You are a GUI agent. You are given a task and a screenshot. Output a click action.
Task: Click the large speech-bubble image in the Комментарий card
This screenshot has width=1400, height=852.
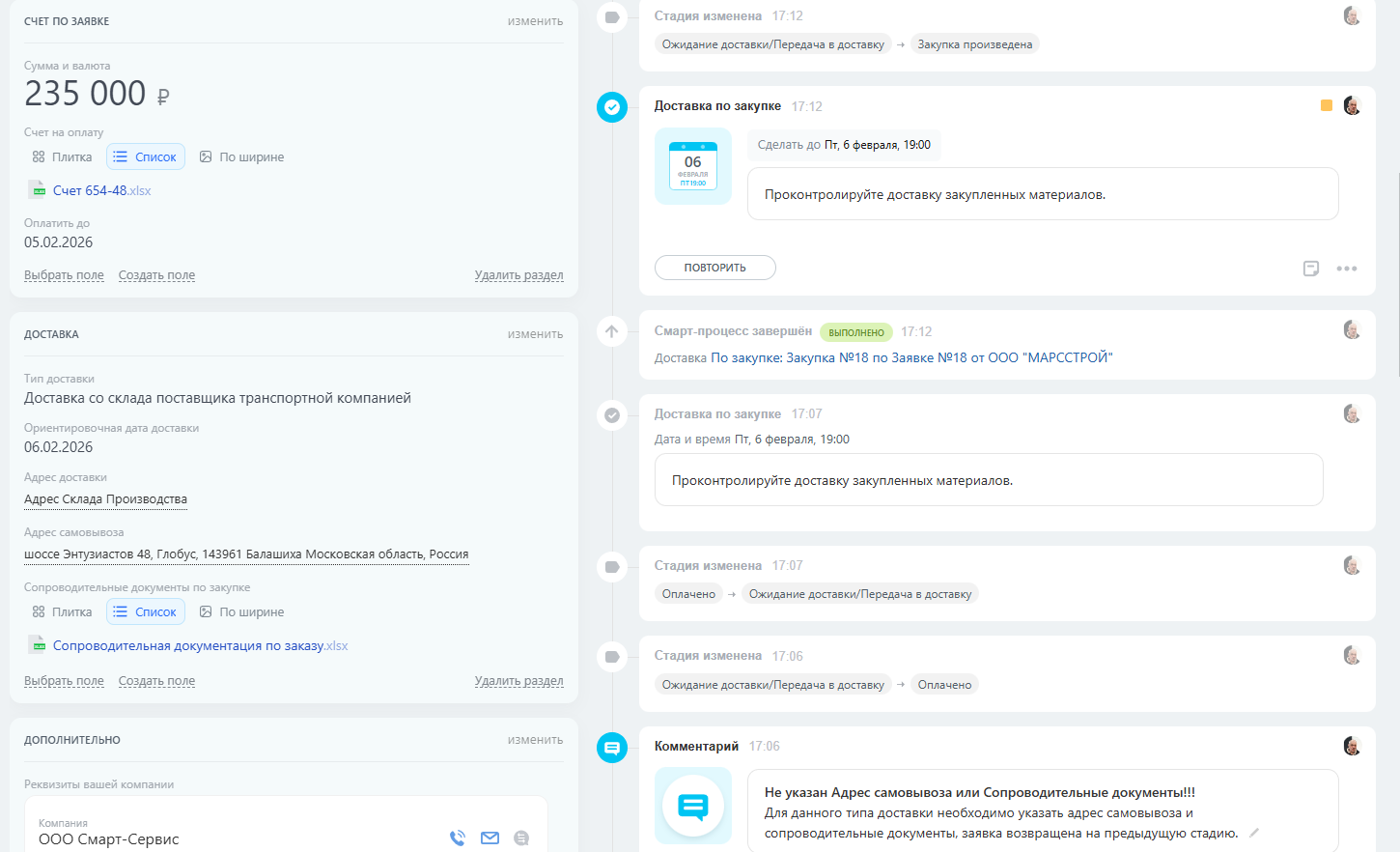click(693, 806)
